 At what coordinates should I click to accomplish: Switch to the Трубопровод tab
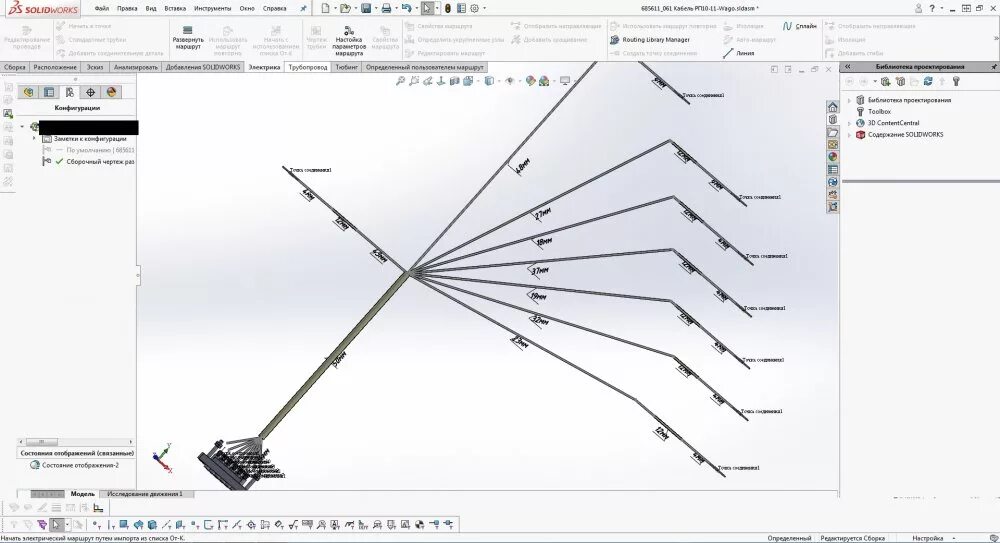pos(307,67)
